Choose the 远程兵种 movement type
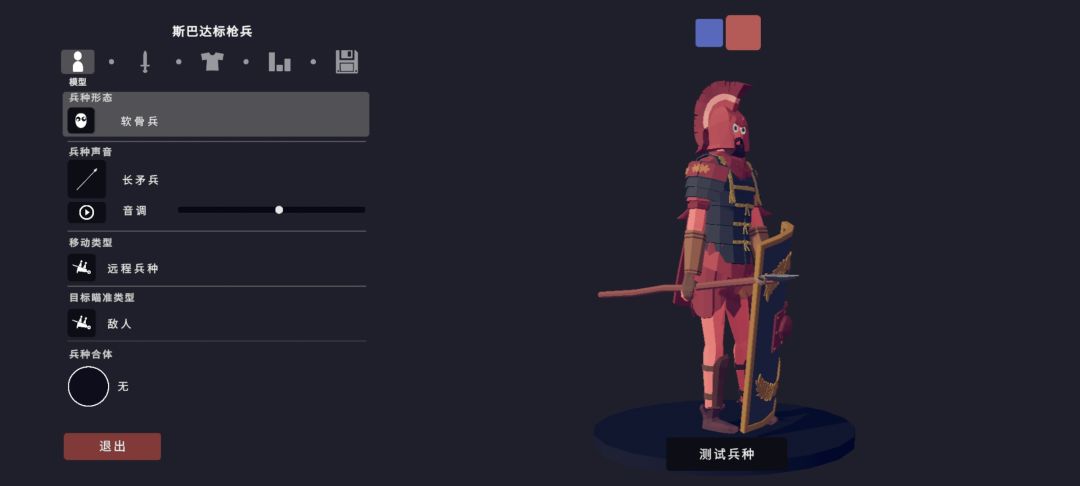This screenshot has width=1080, height=486. pos(133,268)
